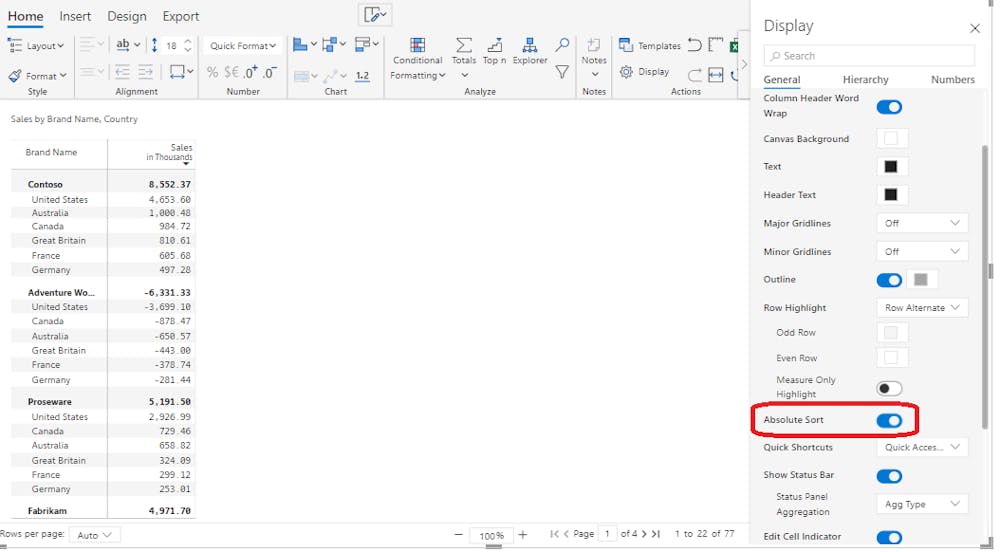Turn off Absolute Sort switch
The height and width of the screenshot is (552, 1000).
(889, 420)
